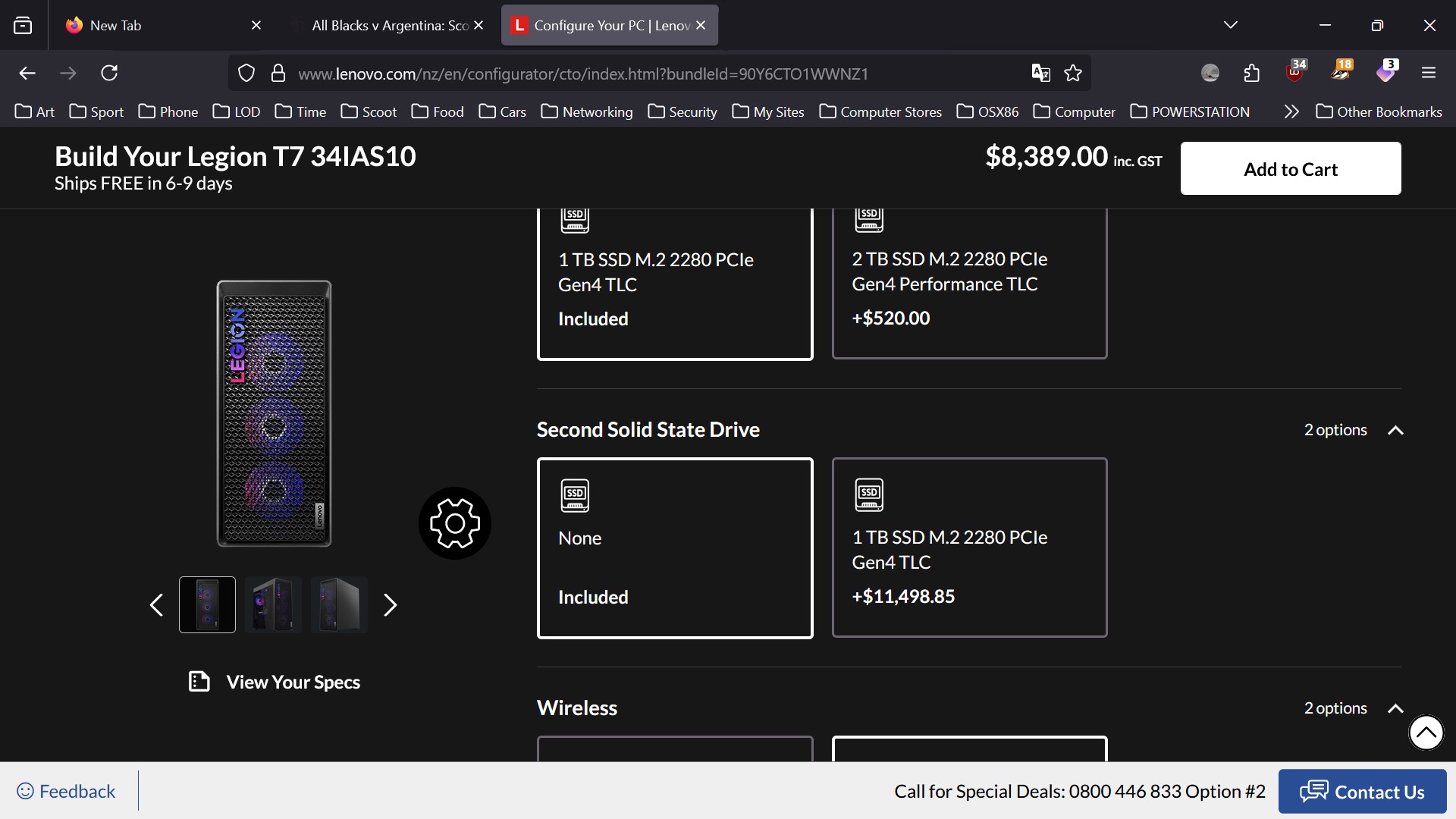Image resolution: width=1456 pixels, height=819 pixels.
Task: Click the scroll-to-top arrow circle
Action: [1425, 733]
